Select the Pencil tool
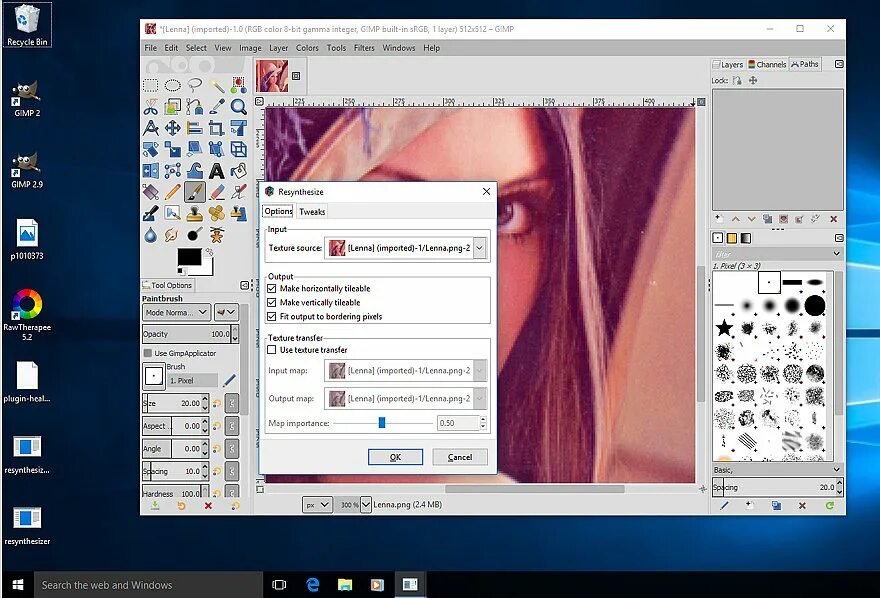This screenshot has width=880, height=598. (x=172, y=192)
